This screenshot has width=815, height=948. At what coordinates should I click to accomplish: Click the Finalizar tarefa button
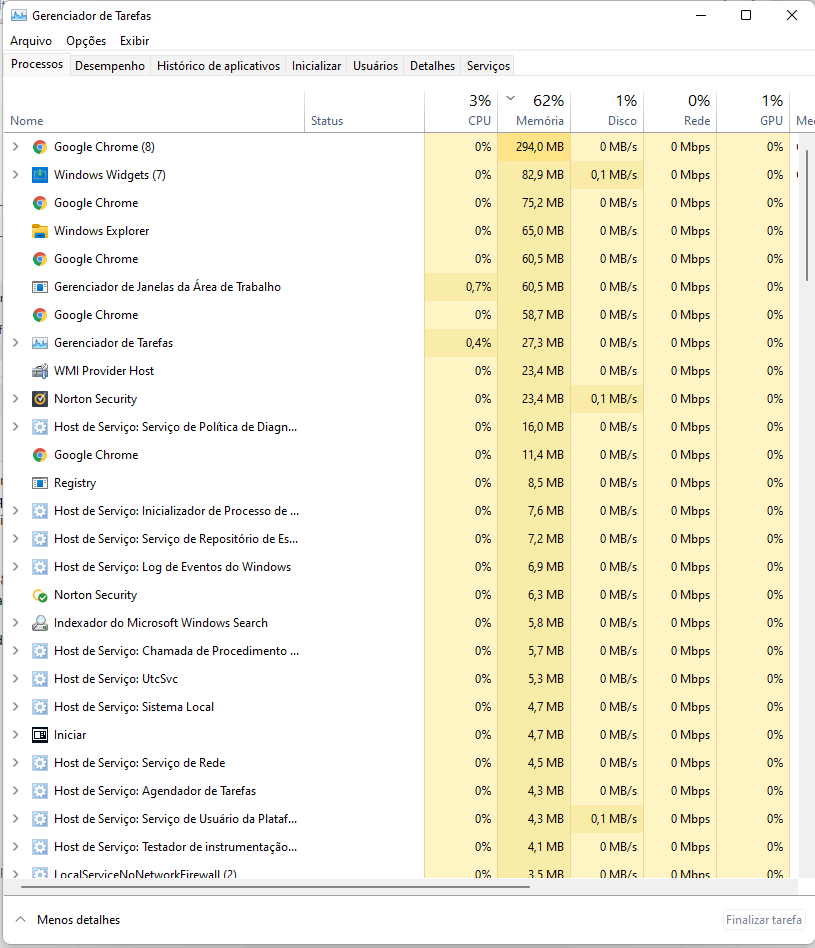pyautogui.click(x=764, y=920)
